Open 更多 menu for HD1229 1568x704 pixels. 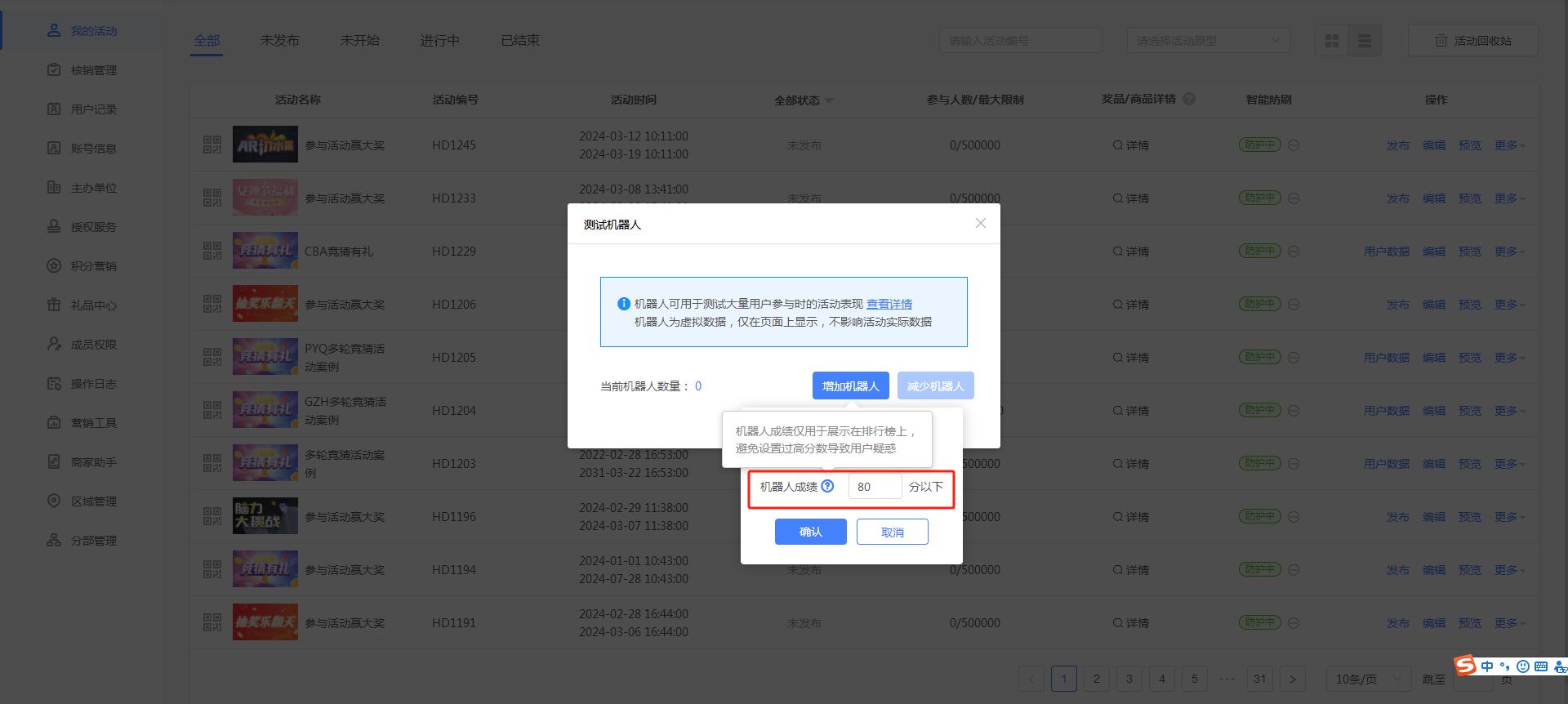[x=1509, y=252]
